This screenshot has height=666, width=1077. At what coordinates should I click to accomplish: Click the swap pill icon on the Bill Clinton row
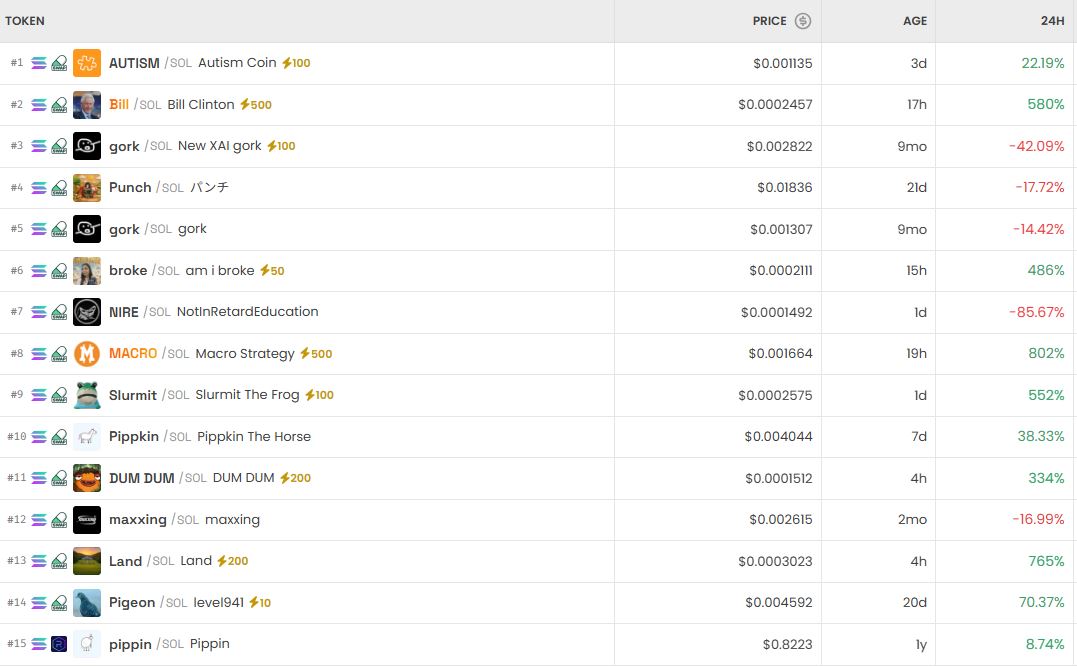click(x=58, y=104)
